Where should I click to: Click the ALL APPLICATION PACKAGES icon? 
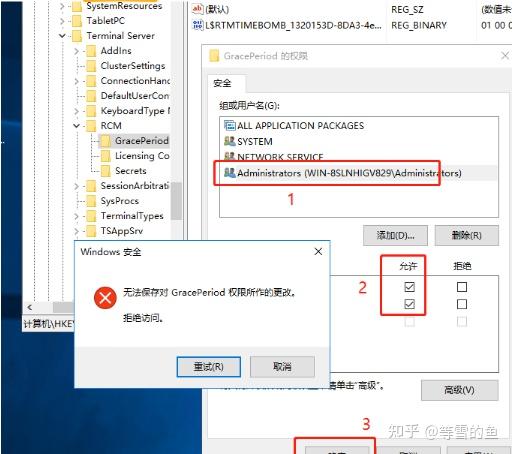pos(230,126)
